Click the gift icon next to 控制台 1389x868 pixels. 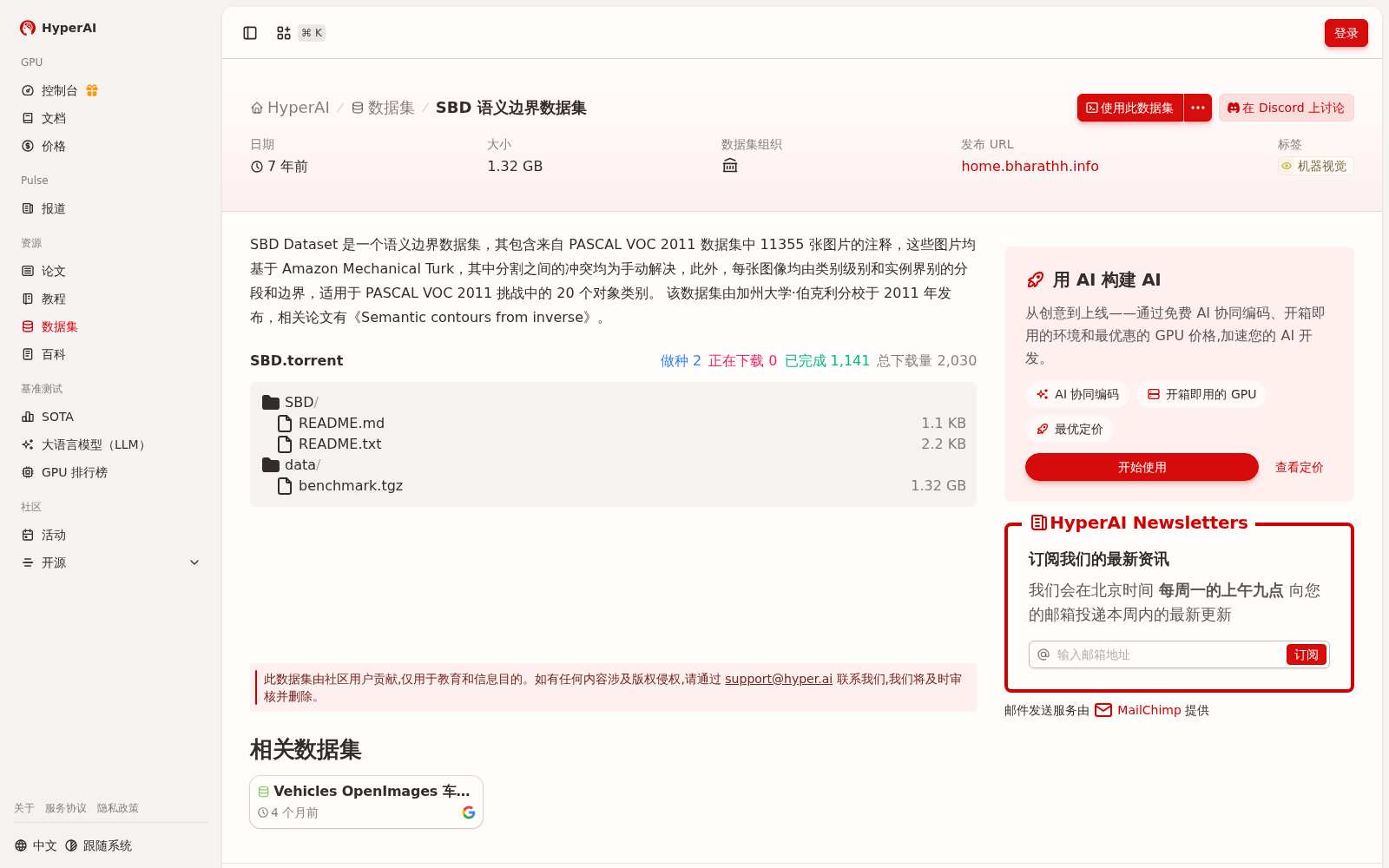click(92, 90)
